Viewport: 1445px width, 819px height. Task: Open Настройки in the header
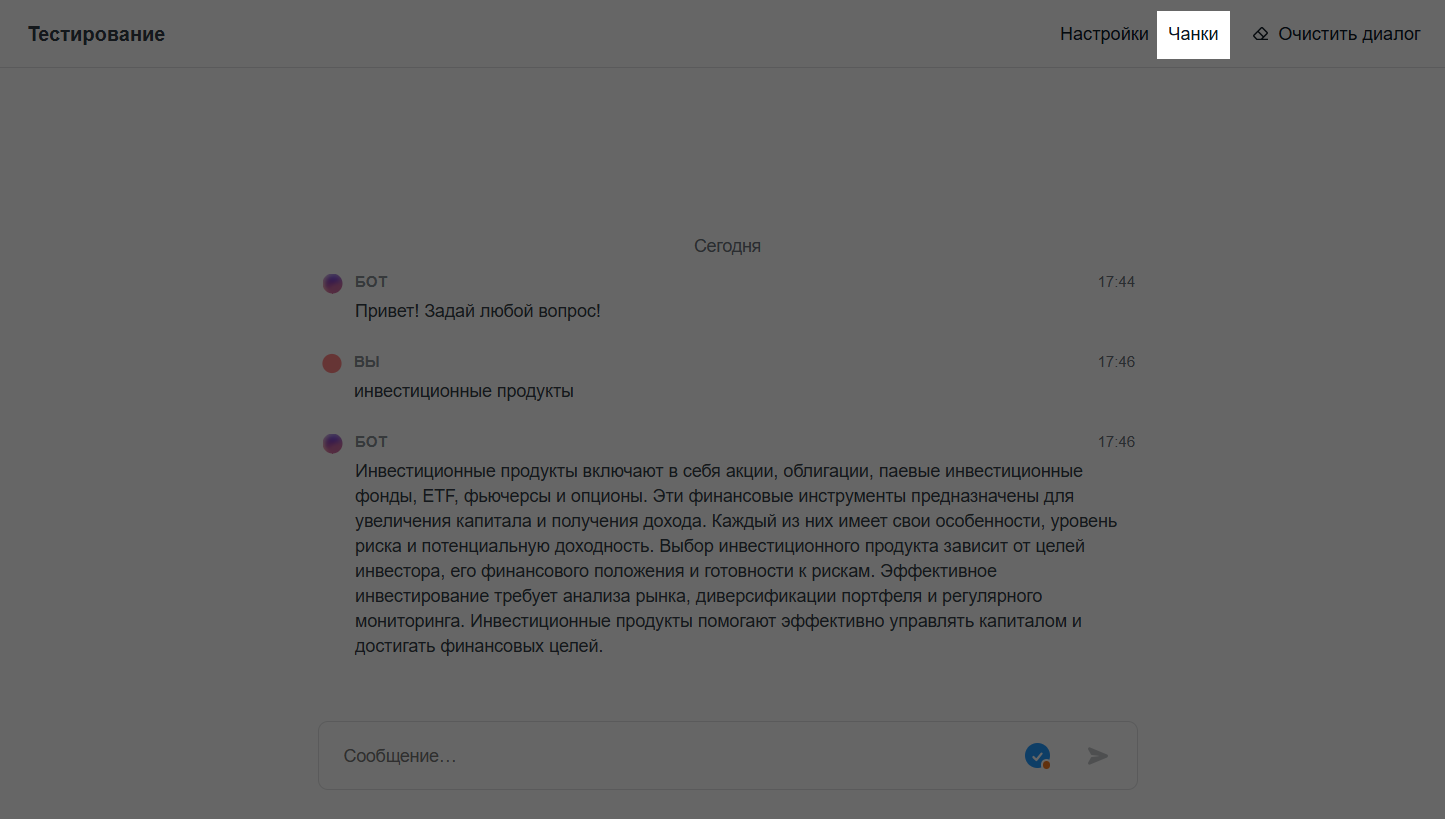click(1104, 35)
